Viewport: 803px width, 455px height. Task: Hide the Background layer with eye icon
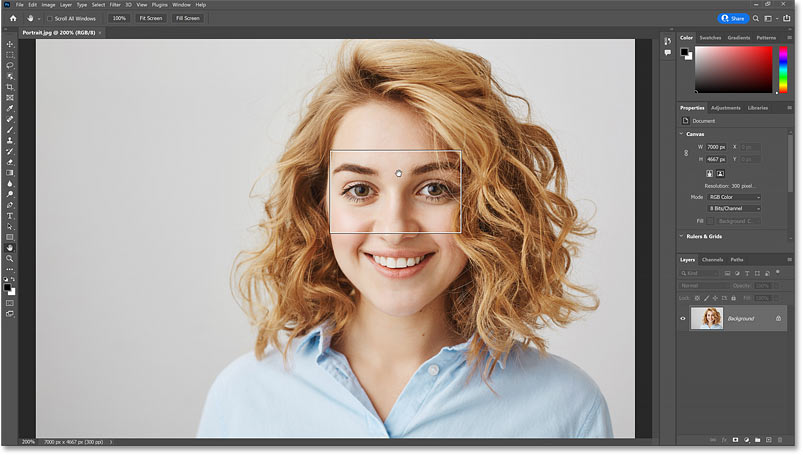(683, 319)
